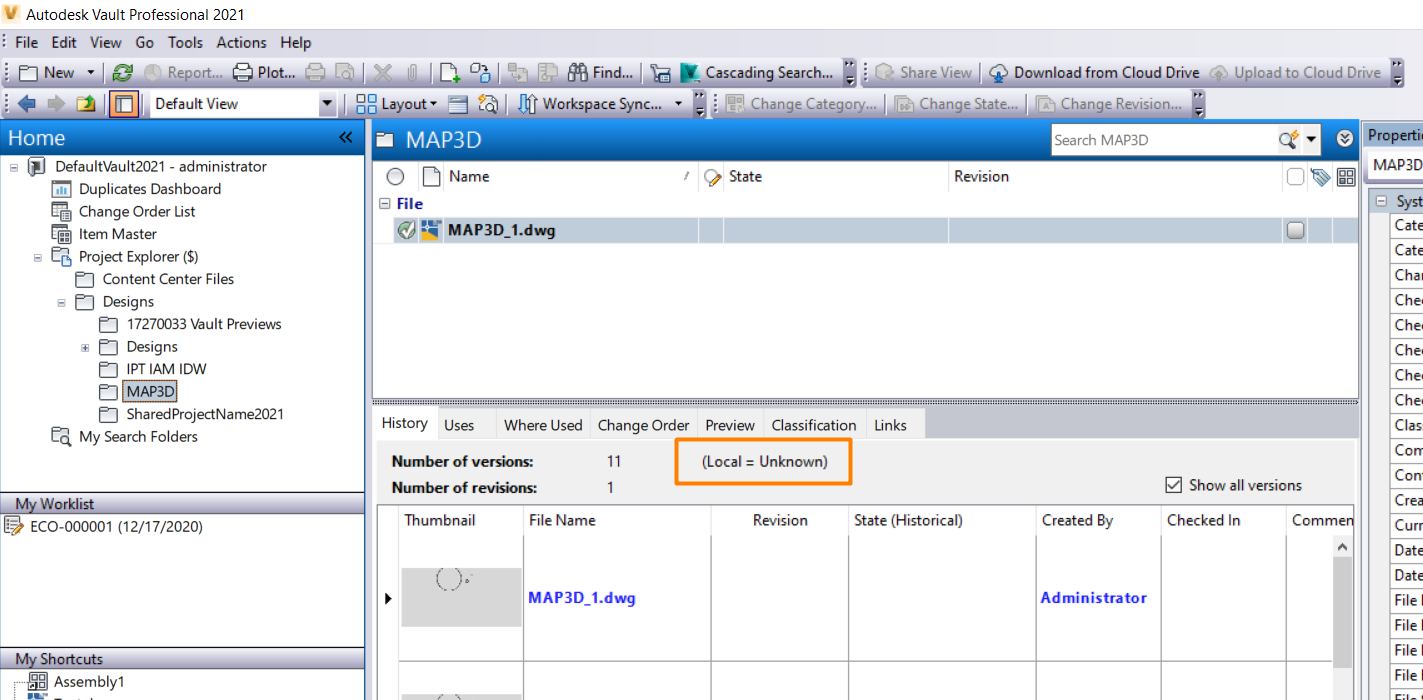The height and width of the screenshot is (700, 1423).
Task: Toggle the navigation pane icon
Action: pyautogui.click(x=122, y=103)
